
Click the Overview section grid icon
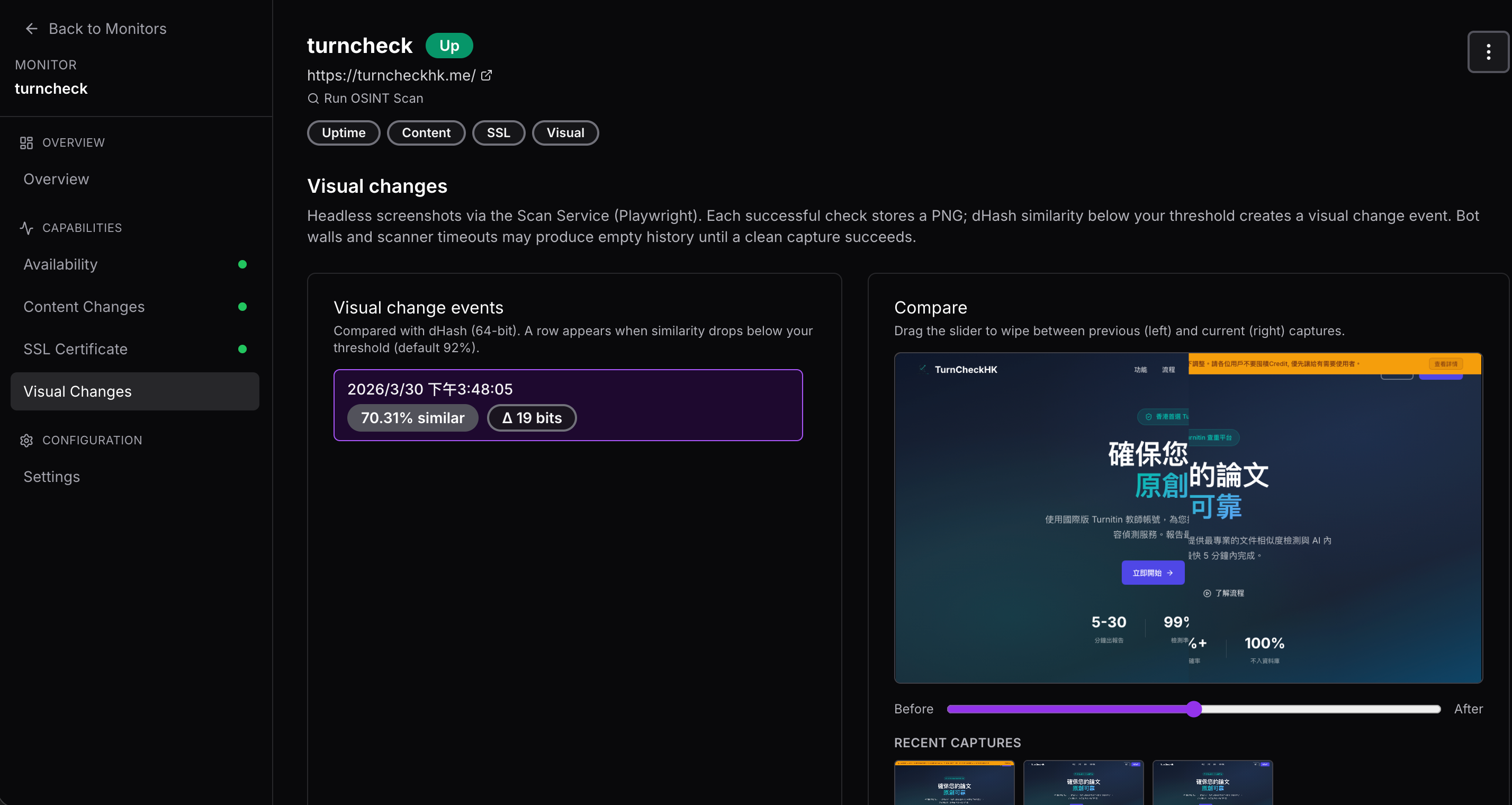[26, 142]
